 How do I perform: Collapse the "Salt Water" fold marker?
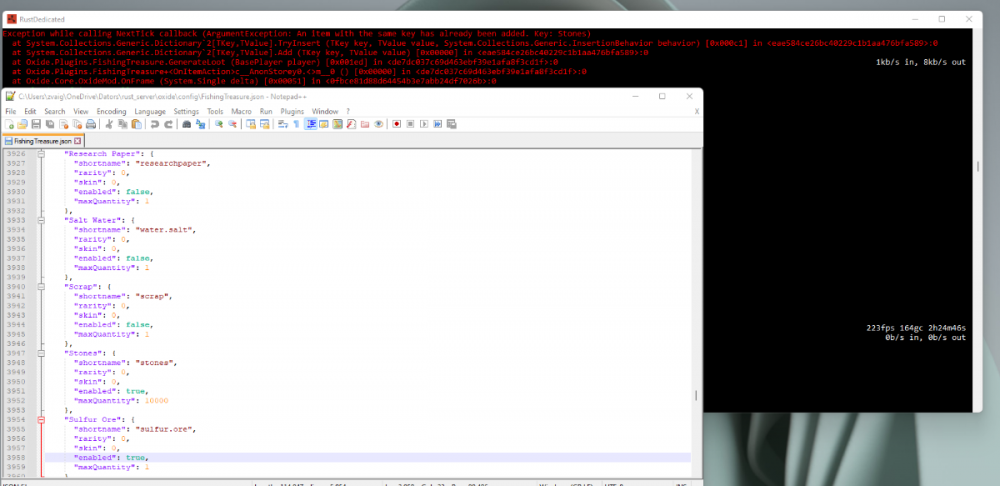click(x=40, y=219)
